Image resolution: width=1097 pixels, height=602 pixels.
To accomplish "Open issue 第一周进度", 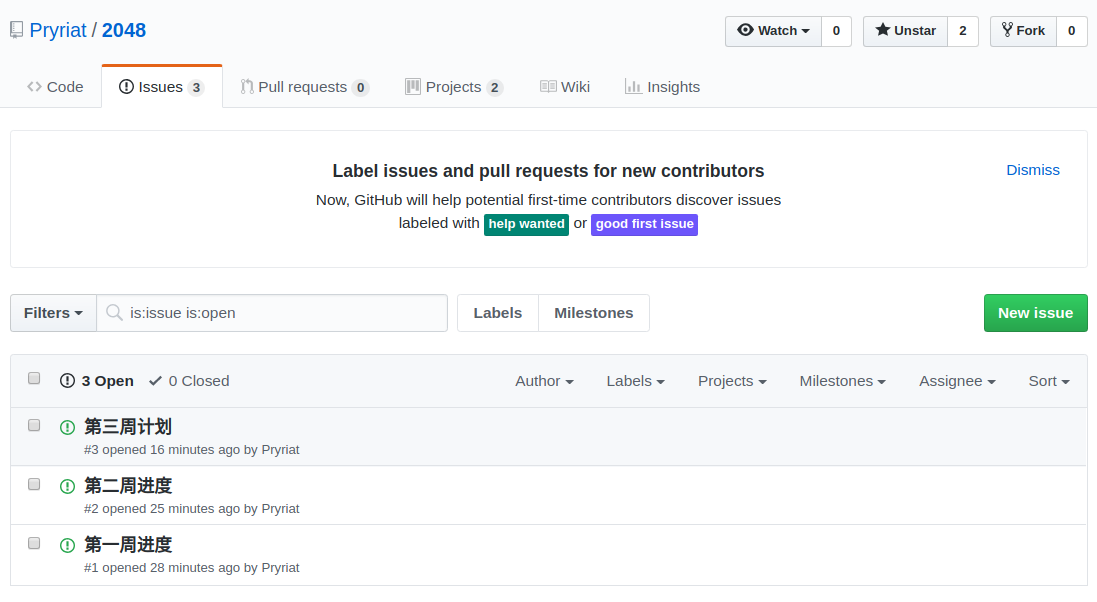I will point(128,544).
